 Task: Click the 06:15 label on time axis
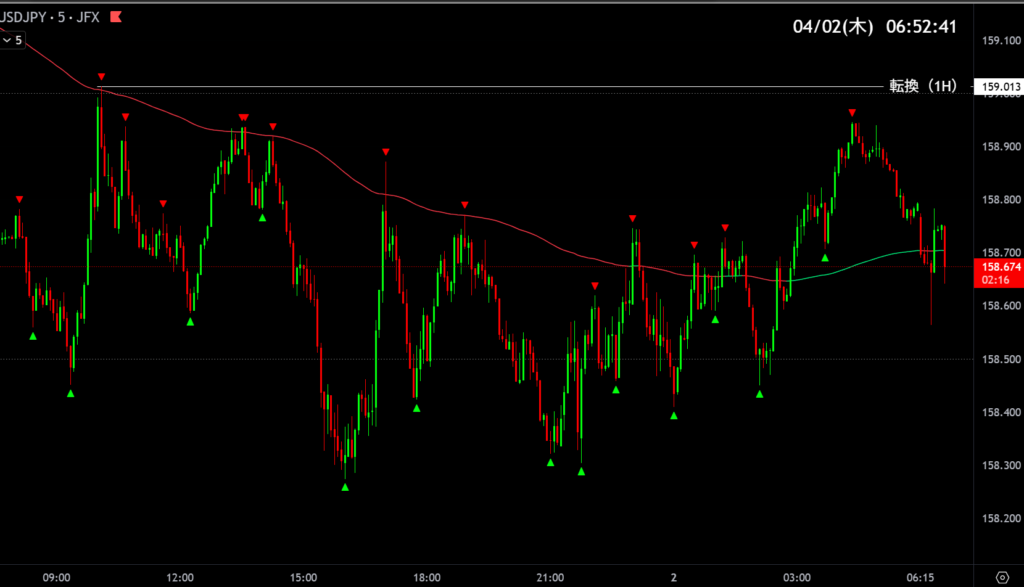click(x=920, y=577)
